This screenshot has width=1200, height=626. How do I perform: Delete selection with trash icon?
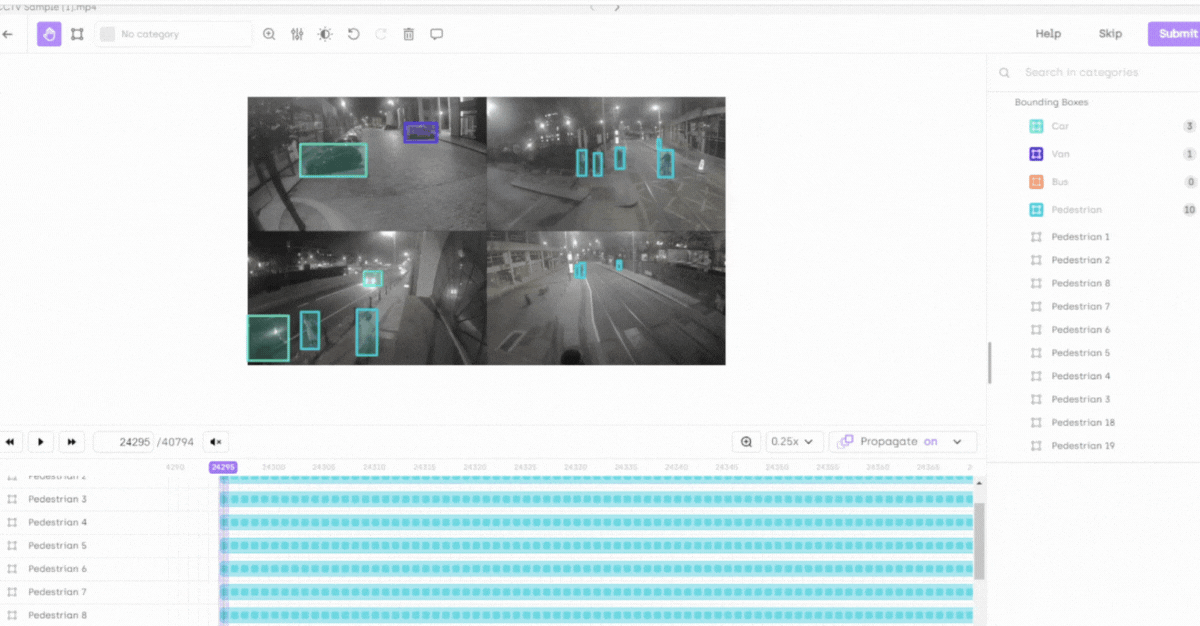[409, 34]
